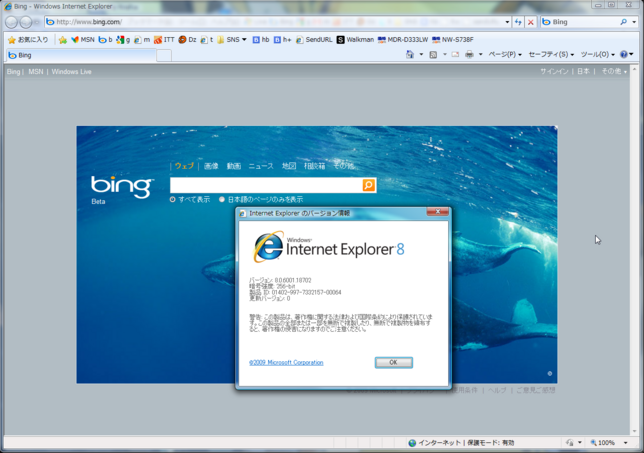Open the 'm' favorites bar shortcut

(142, 40)
